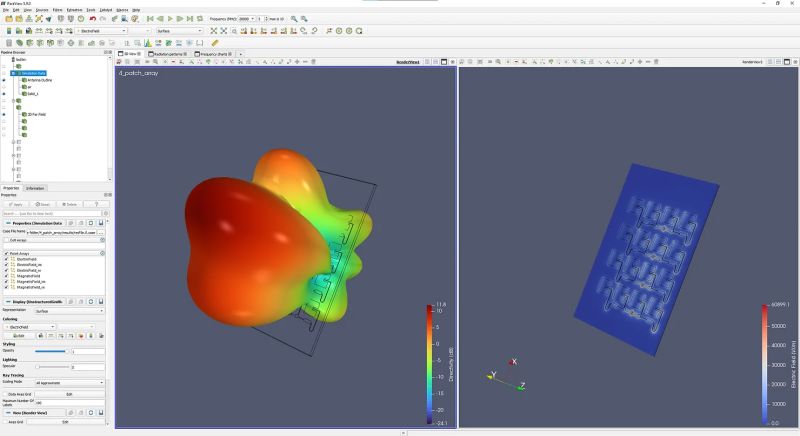
Task: Click the browse button beside Case File Name
Action: (101, 232)
